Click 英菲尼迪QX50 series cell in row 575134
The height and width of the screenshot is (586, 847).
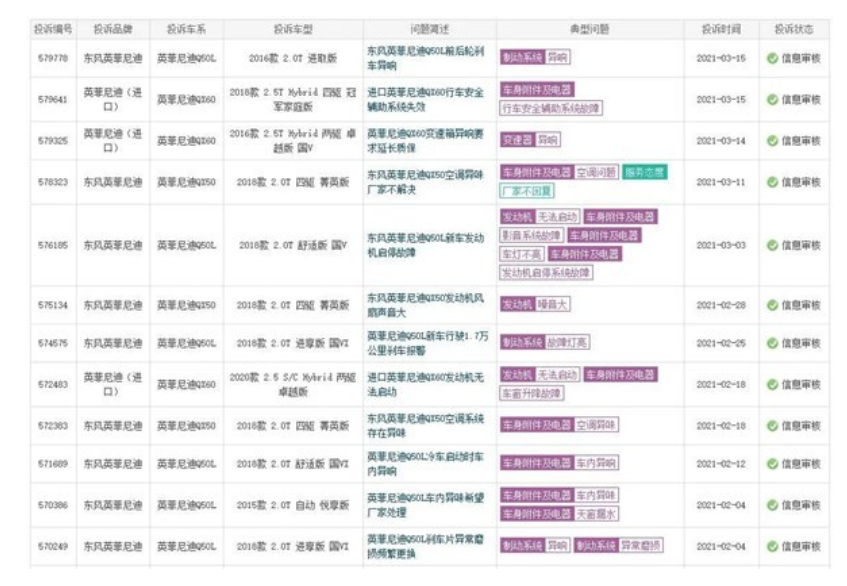[186, 305]
